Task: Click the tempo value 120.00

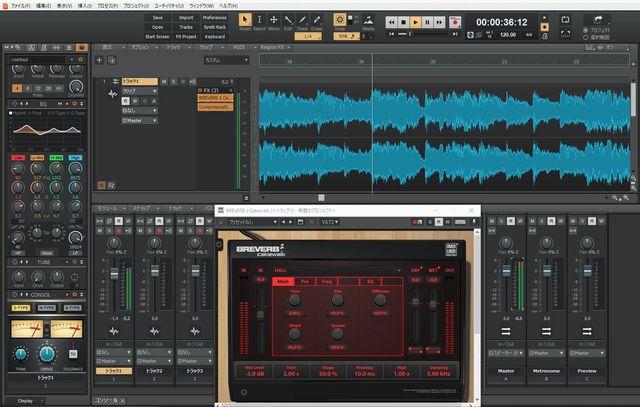Action: (508, 35)
